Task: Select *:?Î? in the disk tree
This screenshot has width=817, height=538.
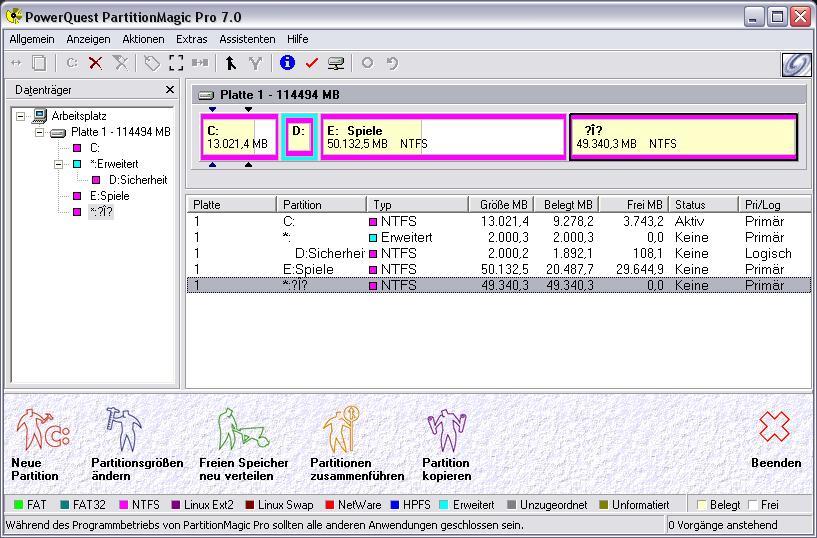Action: pyautogui.click(x=101, y=212)
